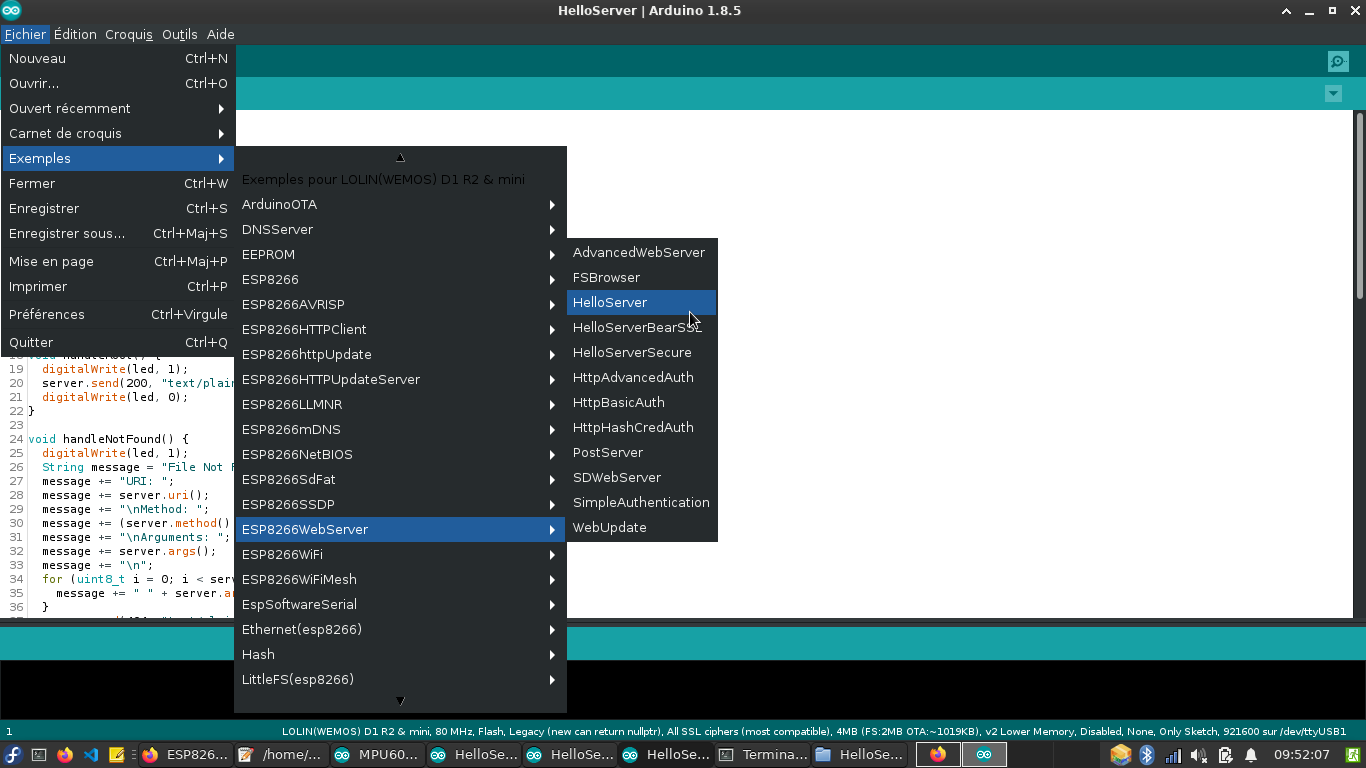Image resolution: width=1366 pixels, height=768 pixels.
Task: Switch to /home/... text editor taskbar window
Action: (x=283, y=755)
